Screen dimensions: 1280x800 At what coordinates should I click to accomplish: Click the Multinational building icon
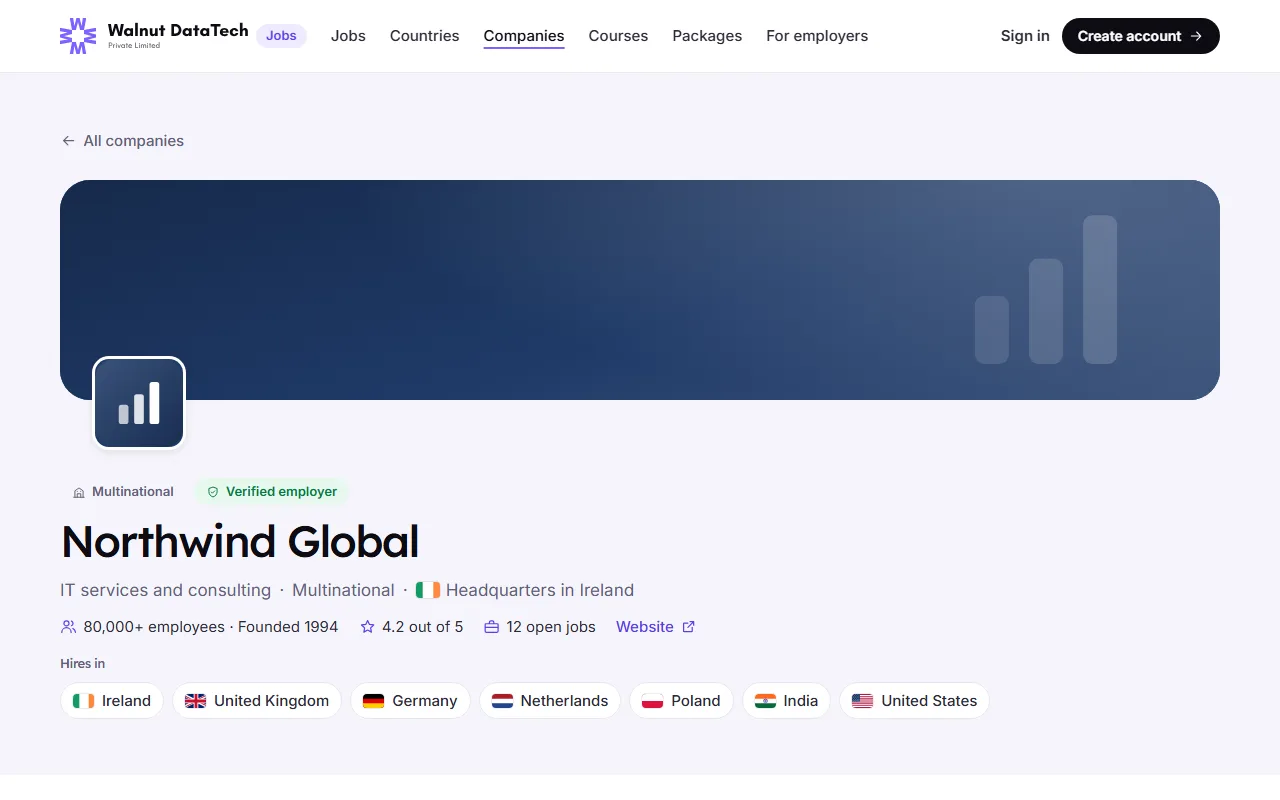[x=79, y=492]
